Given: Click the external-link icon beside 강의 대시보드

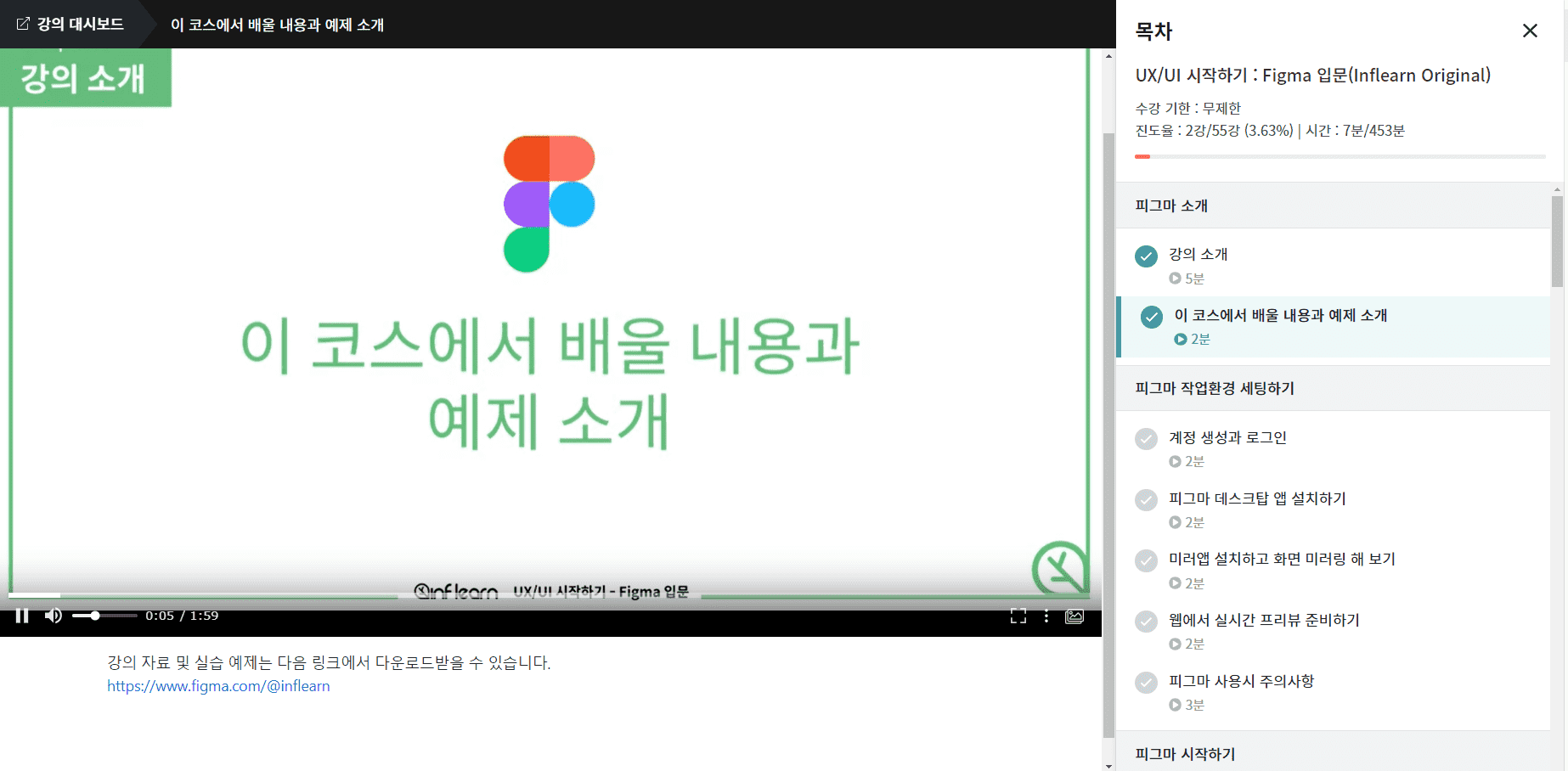Looking at the screenshot, I should point(23,24).
